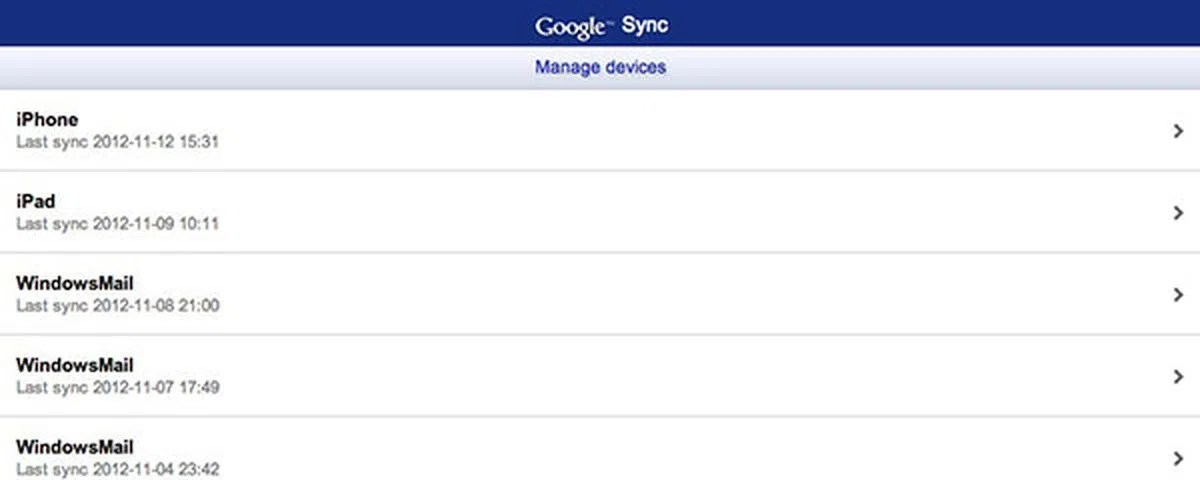Open chevron for WindowsMail synced 2012-11-04
Viewport: 1200px width, 480px height.
(1178, 458)
